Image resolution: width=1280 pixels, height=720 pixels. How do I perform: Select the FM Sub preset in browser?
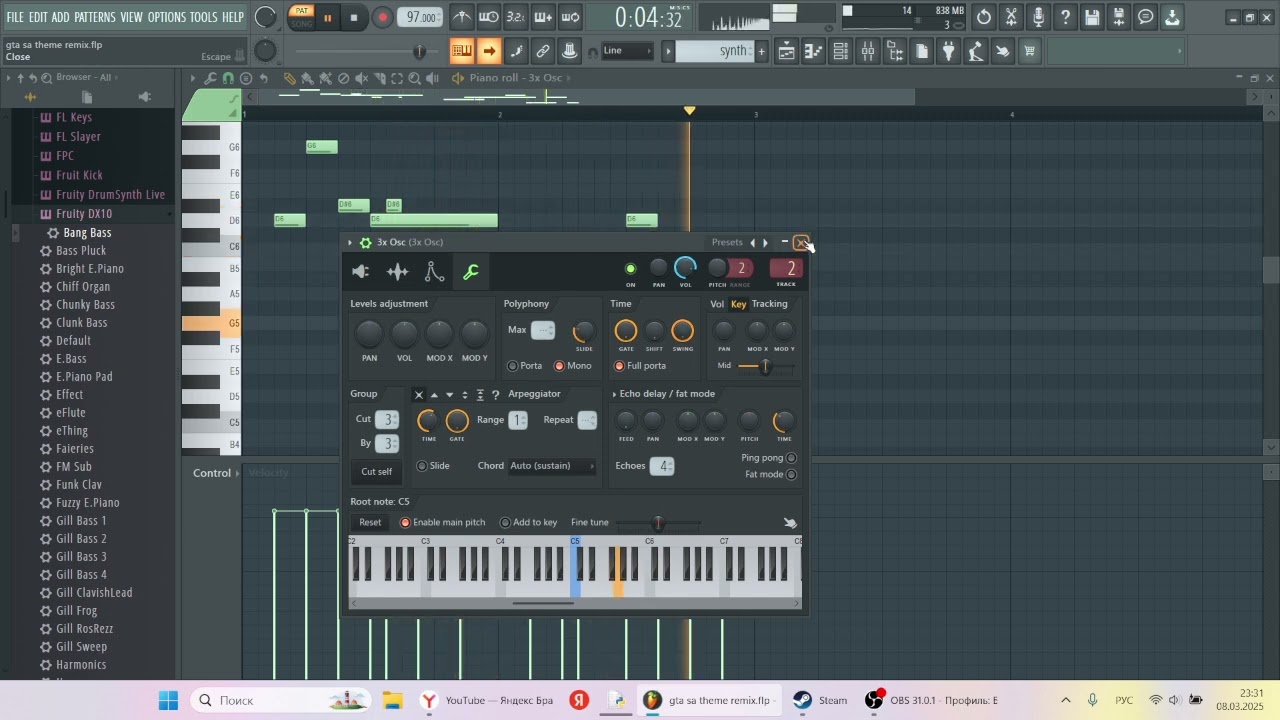point(73,467)
